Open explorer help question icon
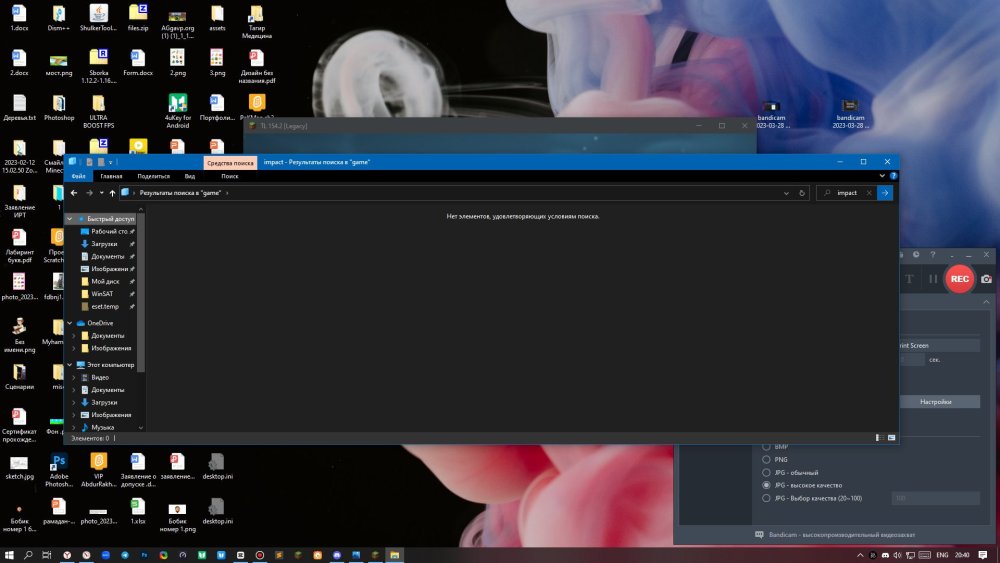The width and height of the screenshot is (1000, 563). [893, 176]
